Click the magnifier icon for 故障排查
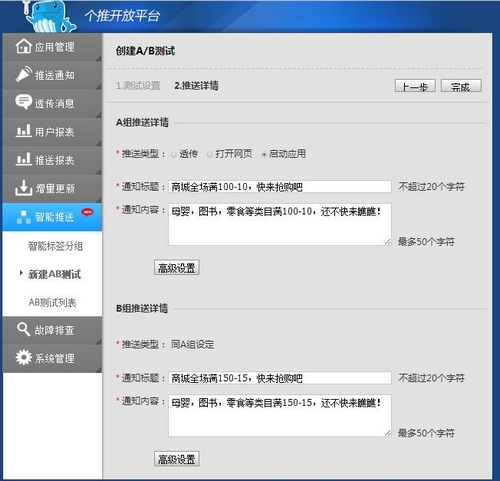 click(x=23, y=329)
